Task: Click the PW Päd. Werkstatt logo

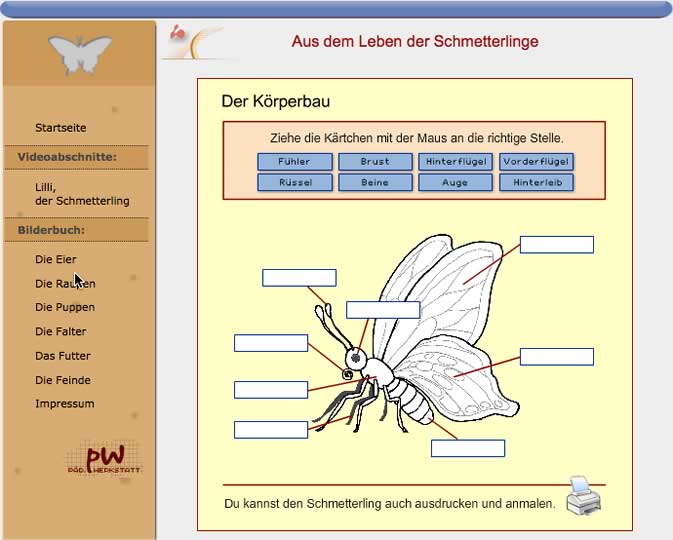Action: pos(103,458)
